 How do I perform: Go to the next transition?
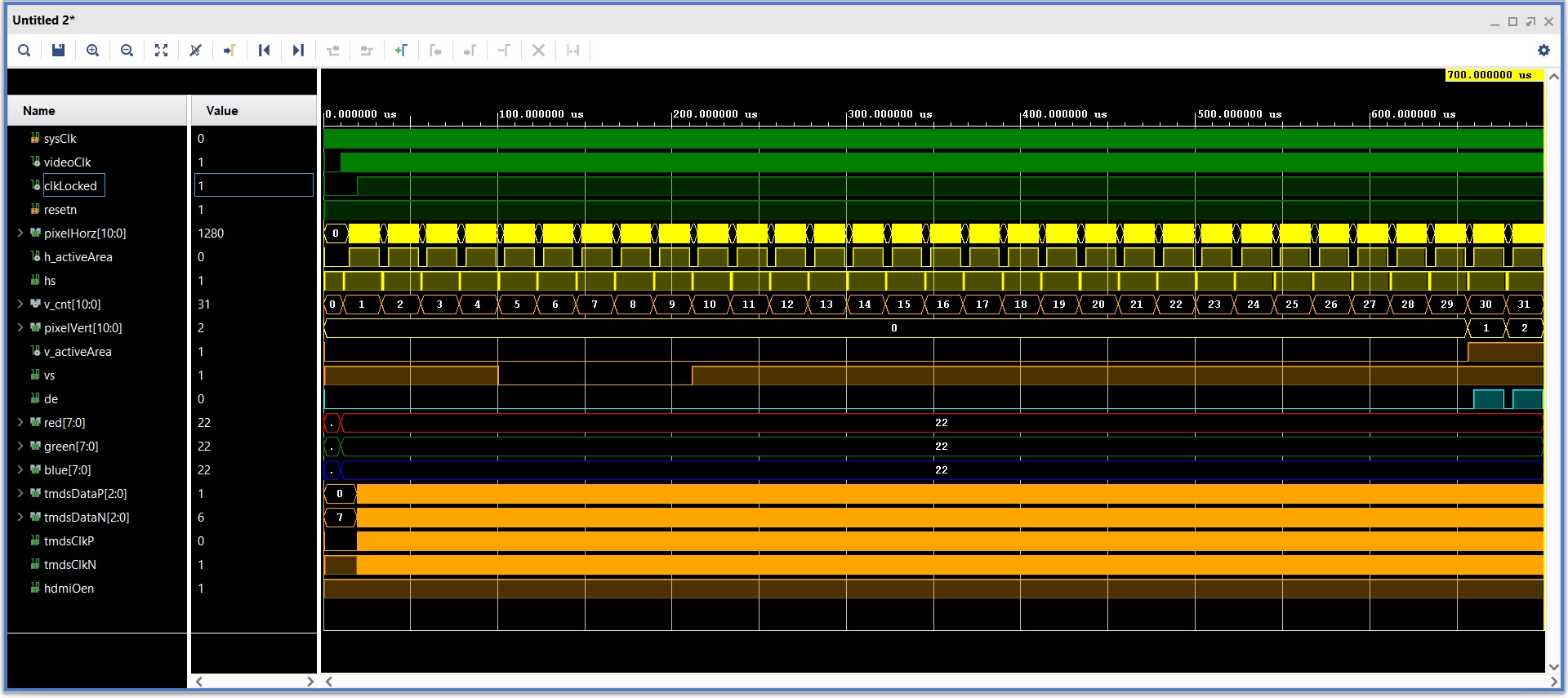click(x=367, y=51)
